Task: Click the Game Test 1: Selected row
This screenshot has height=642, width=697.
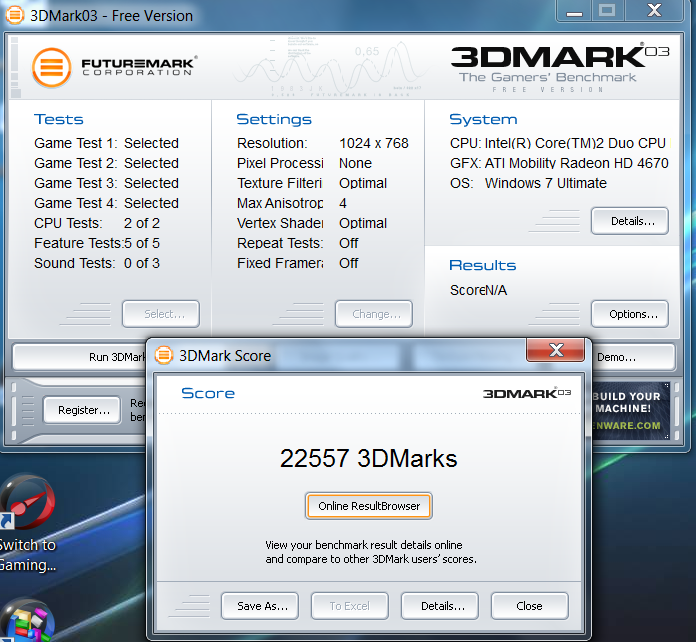Action: 107,143
